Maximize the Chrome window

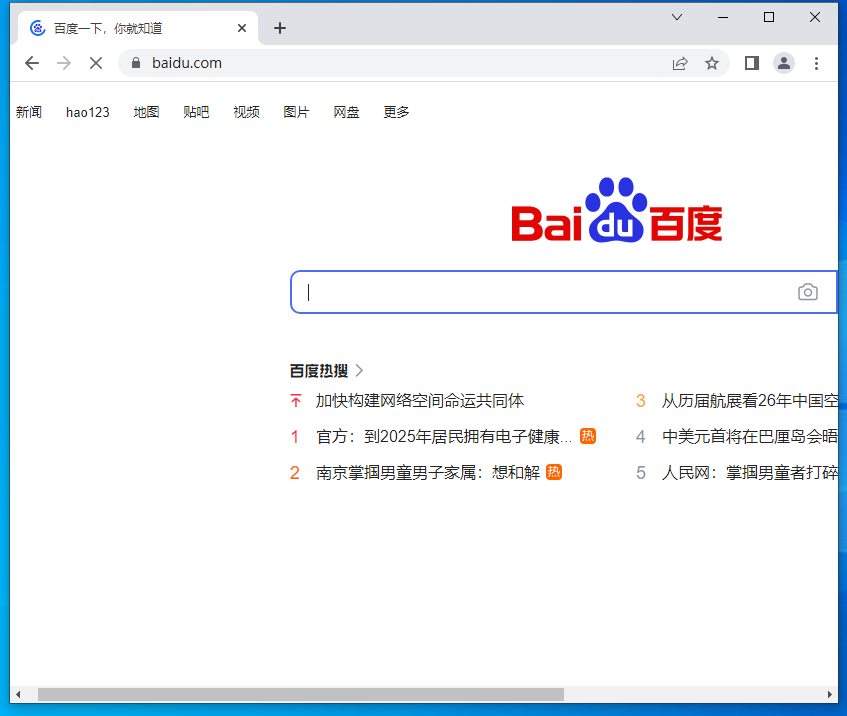click(769, 17)
